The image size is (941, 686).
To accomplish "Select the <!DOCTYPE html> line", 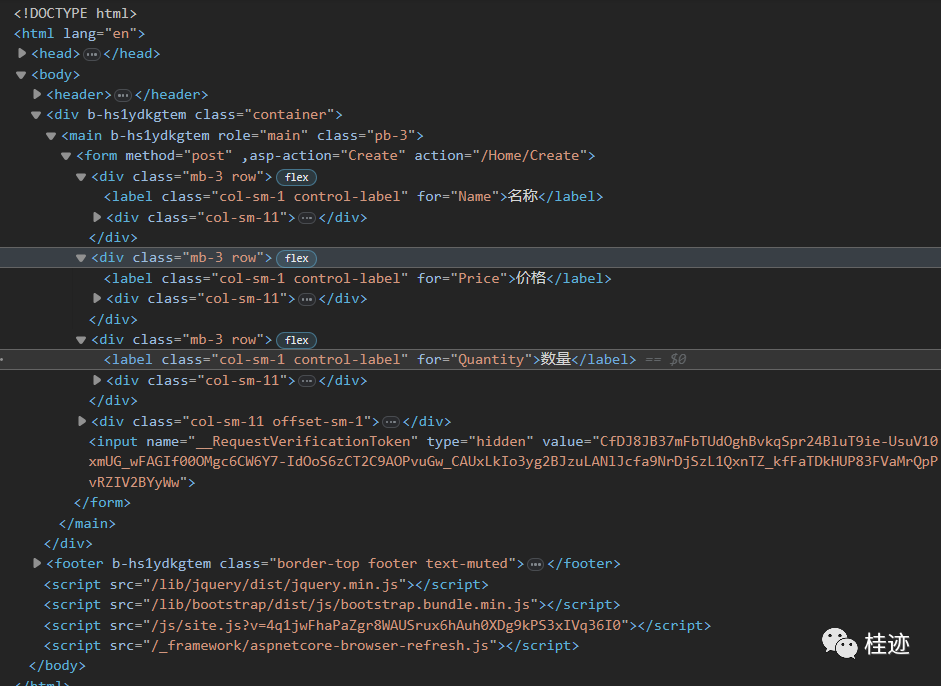I will click(76, 13).
